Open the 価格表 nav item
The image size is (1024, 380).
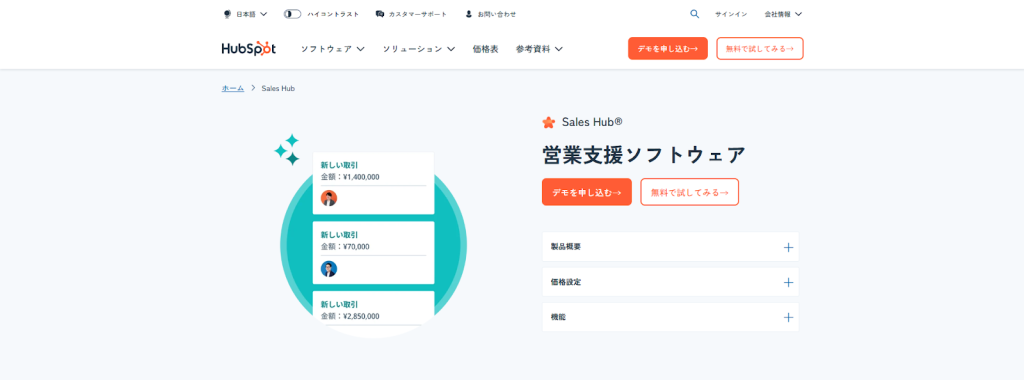(x=485, y=49)
